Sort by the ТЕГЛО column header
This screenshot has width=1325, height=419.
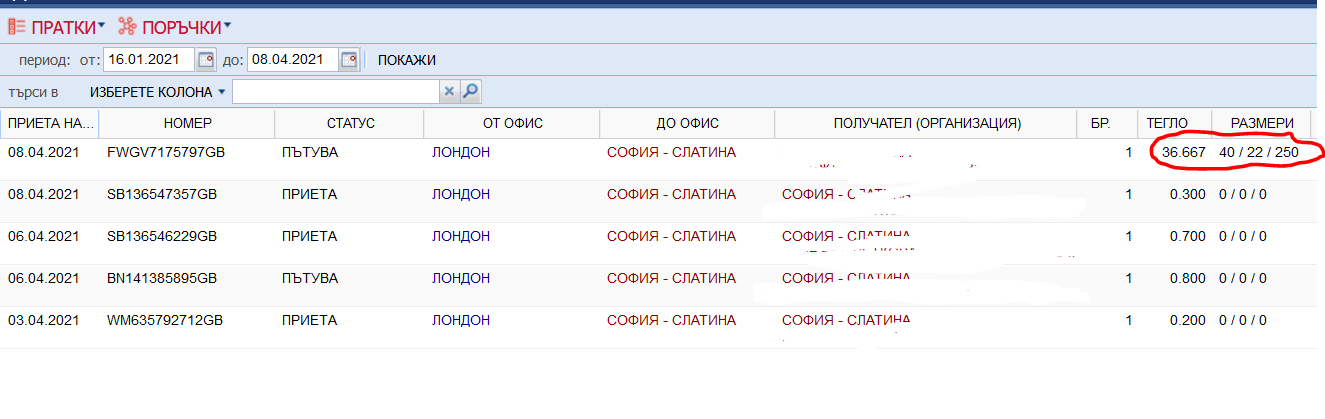coord(1166,124)
